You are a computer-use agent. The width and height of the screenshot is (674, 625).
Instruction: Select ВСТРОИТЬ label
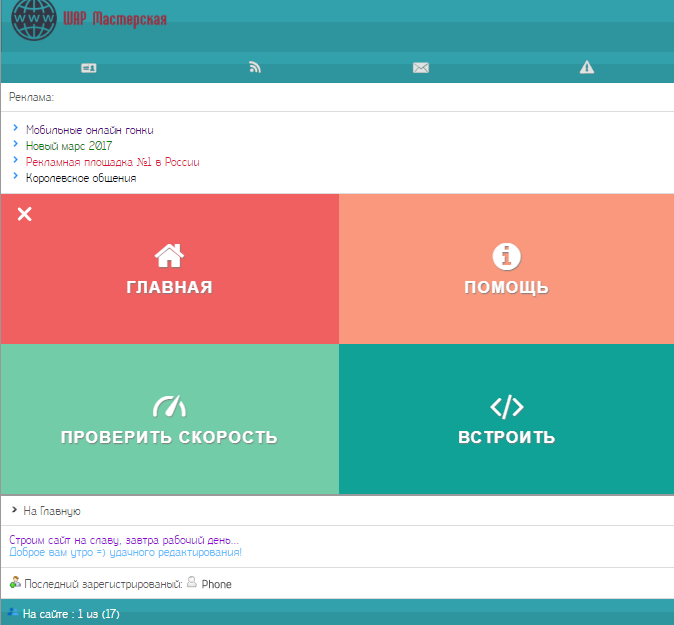[x=507, y=438]
